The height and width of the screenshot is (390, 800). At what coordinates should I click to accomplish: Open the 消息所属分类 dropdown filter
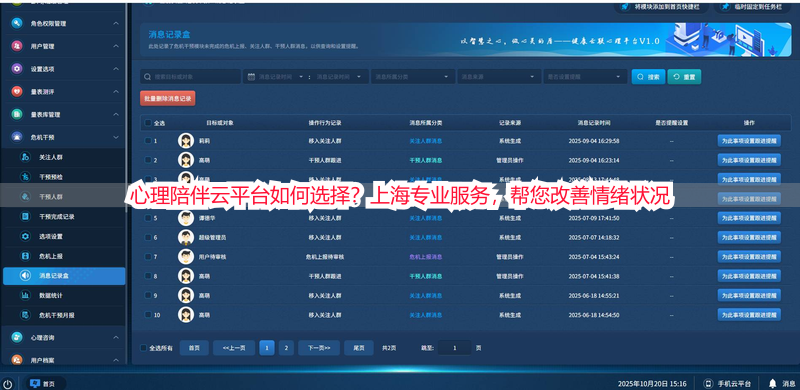tap(413, 77)
